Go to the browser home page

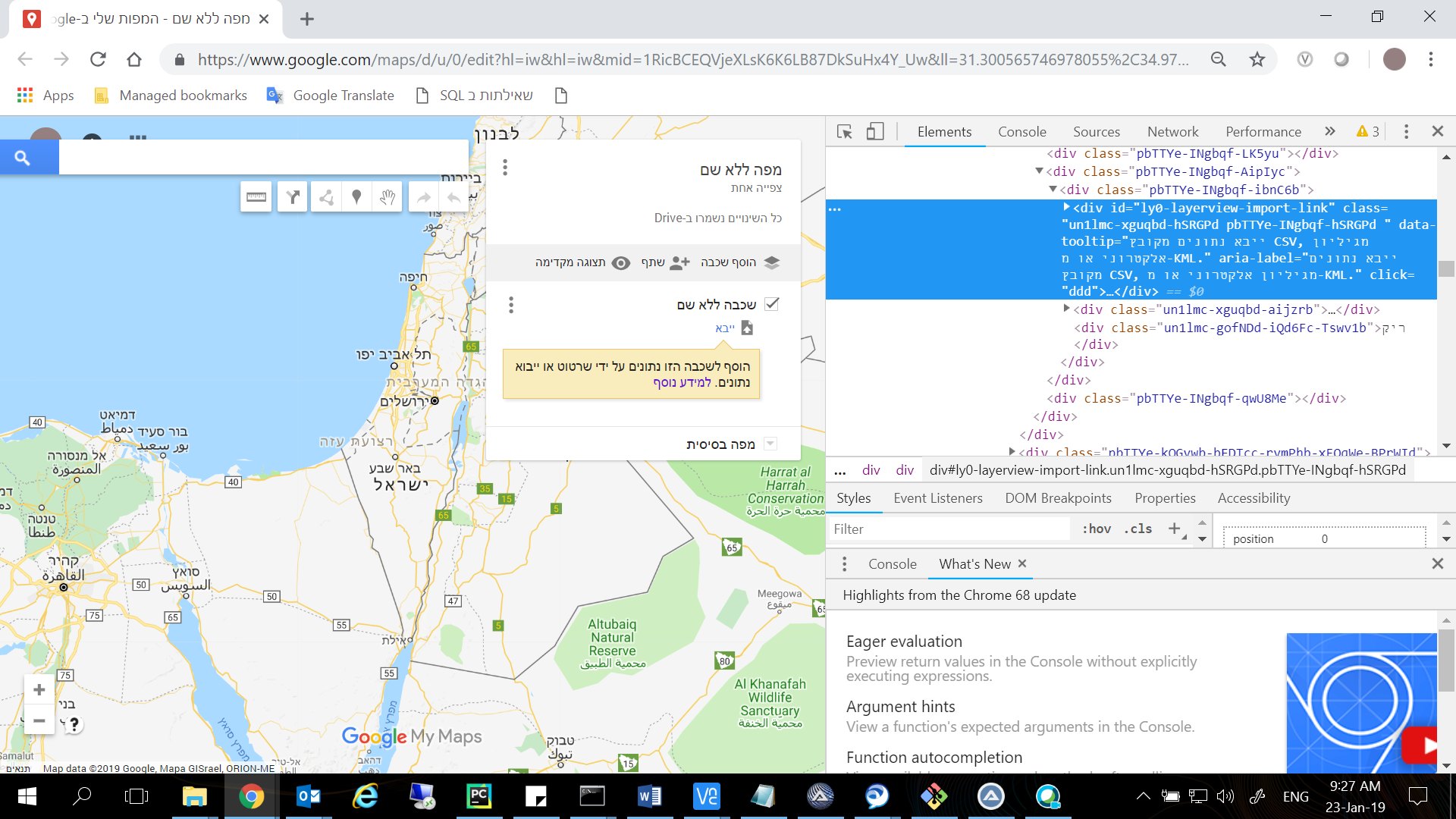pyautogui.click(x=134, y=59)
